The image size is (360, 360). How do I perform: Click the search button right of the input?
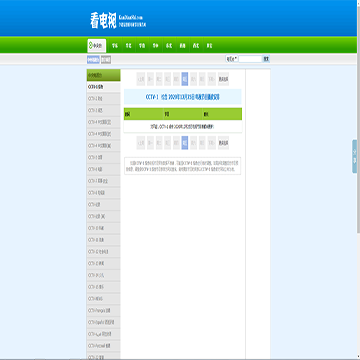click(266, 59)
